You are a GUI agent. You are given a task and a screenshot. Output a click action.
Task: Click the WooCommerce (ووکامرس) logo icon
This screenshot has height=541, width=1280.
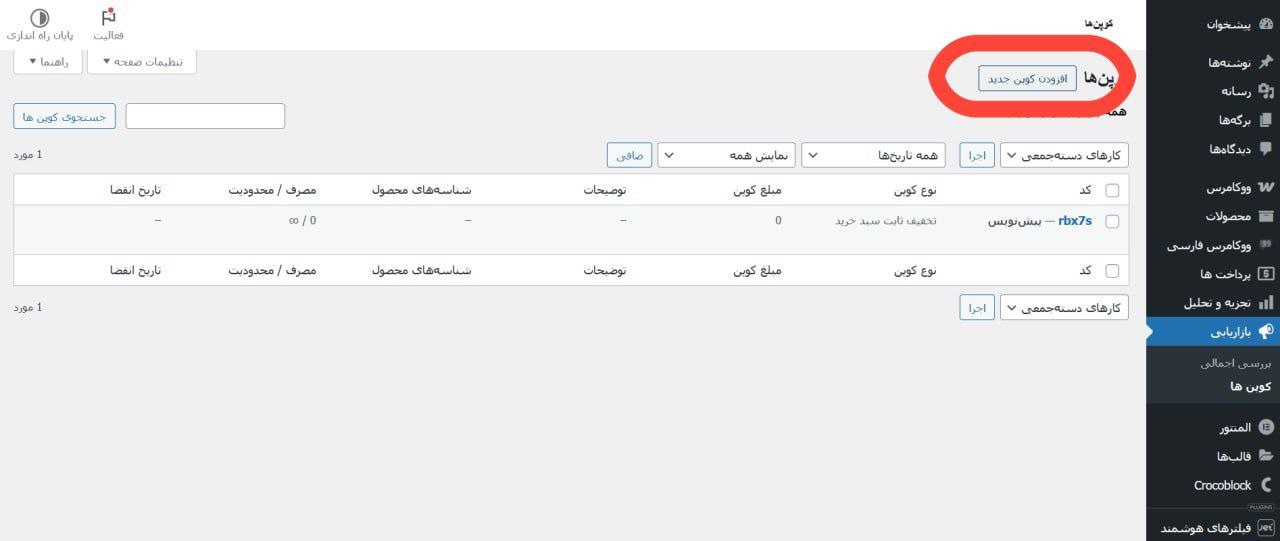(1266, 187)
